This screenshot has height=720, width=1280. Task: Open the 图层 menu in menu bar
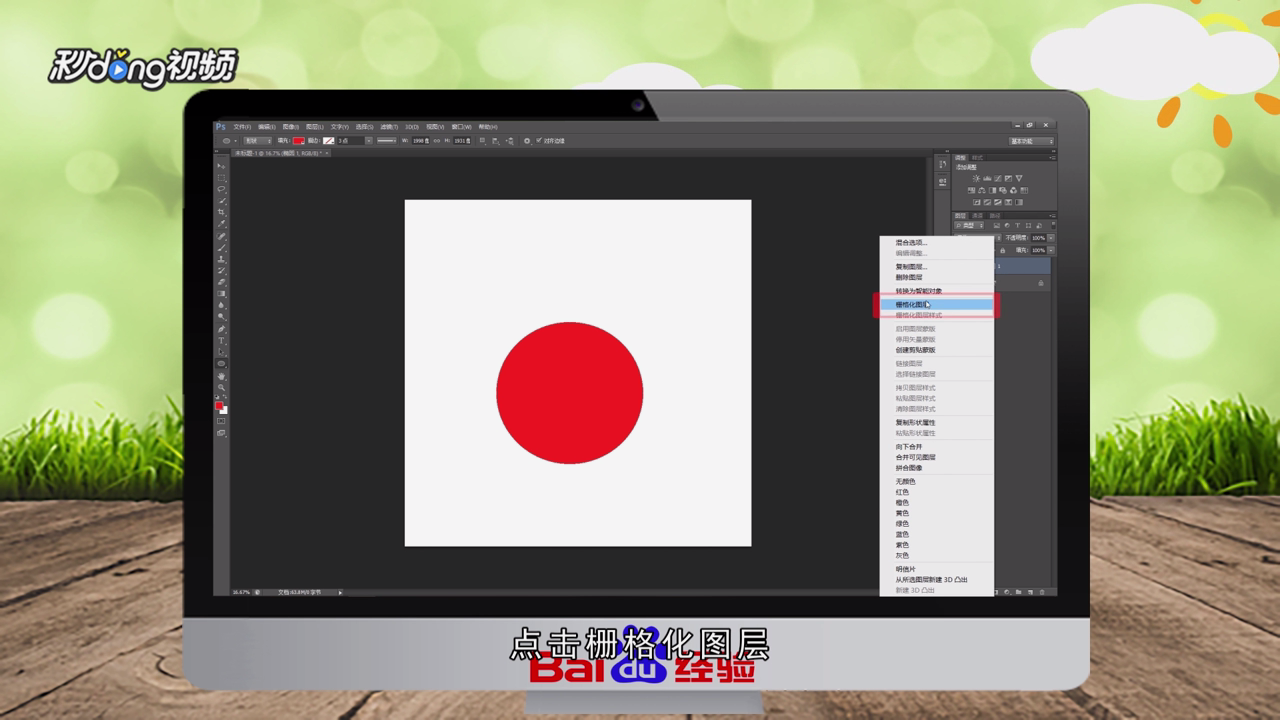pos(314,127)
